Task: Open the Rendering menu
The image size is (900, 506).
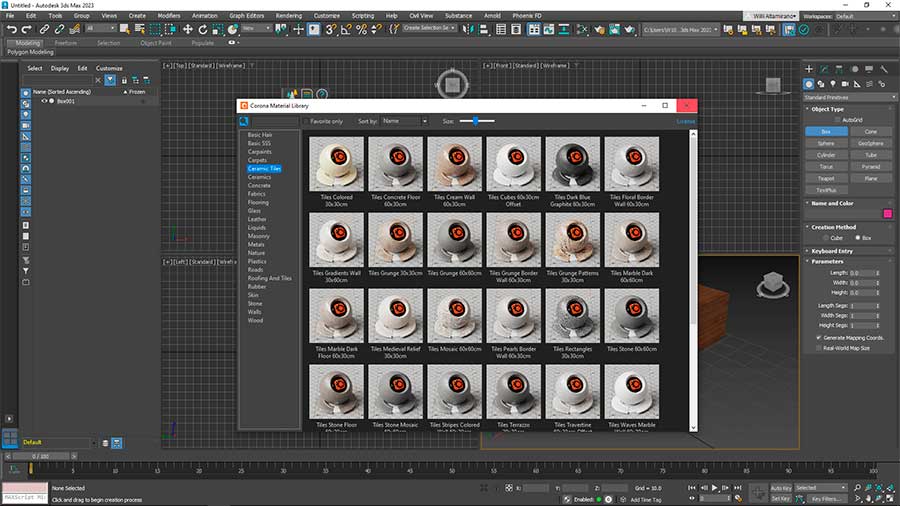Action: click(x=288, y=16)
